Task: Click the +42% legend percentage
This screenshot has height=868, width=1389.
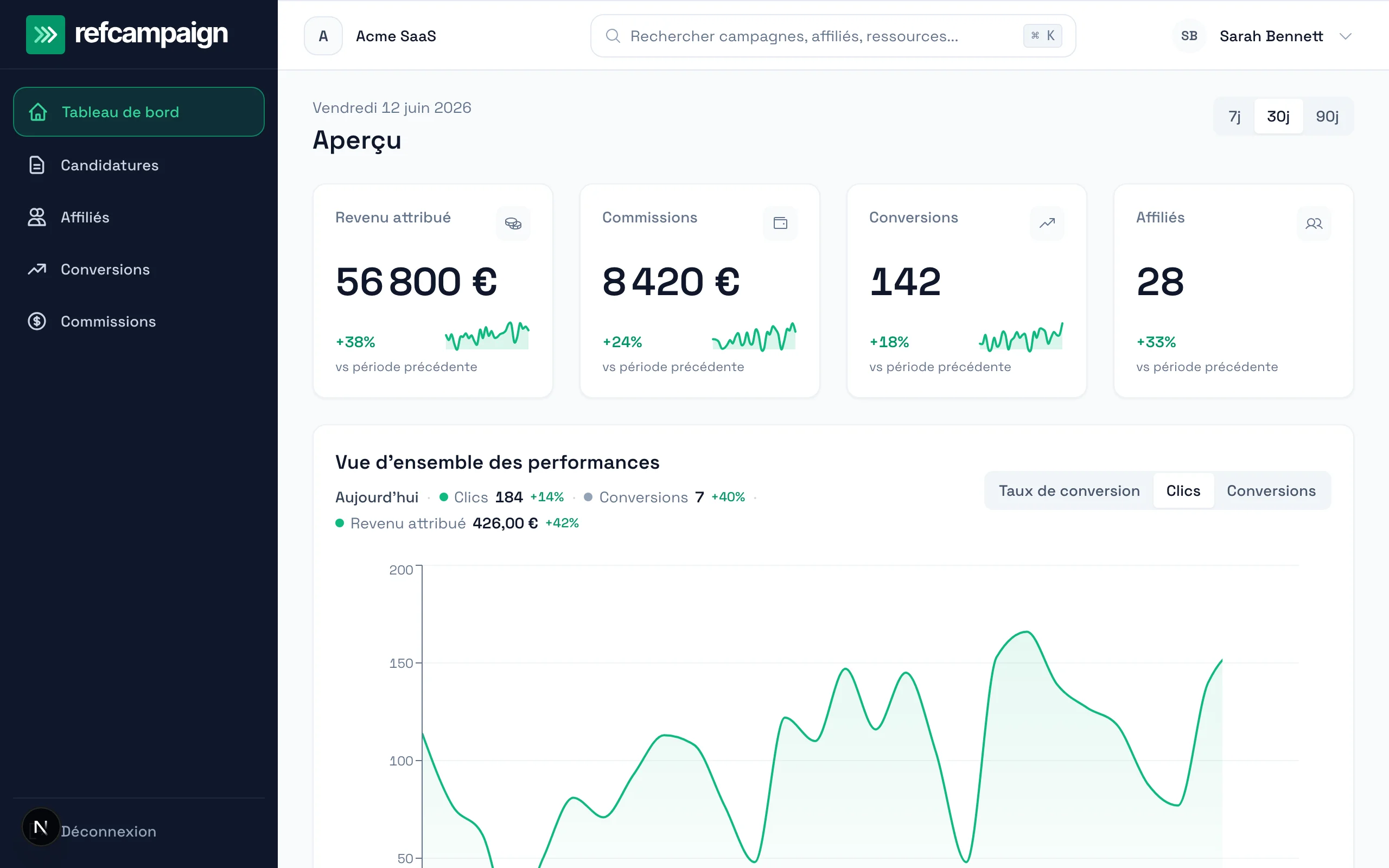Action: 562,523
